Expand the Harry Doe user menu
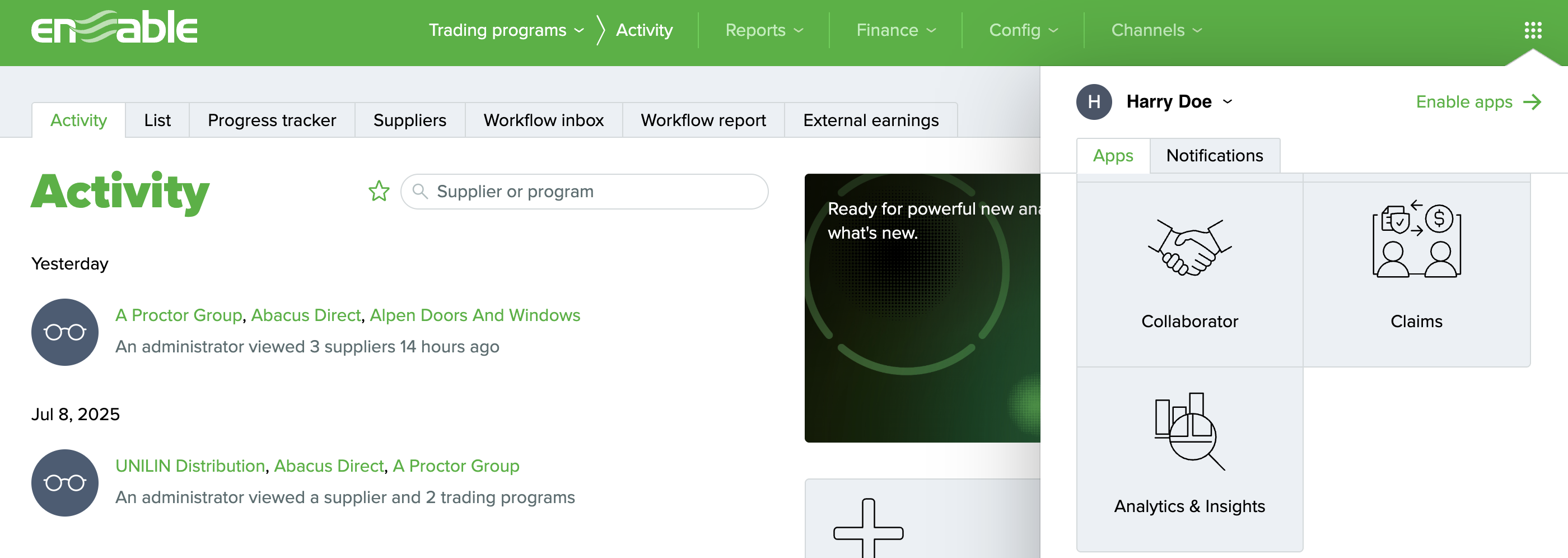 (x=1178, y=102)
